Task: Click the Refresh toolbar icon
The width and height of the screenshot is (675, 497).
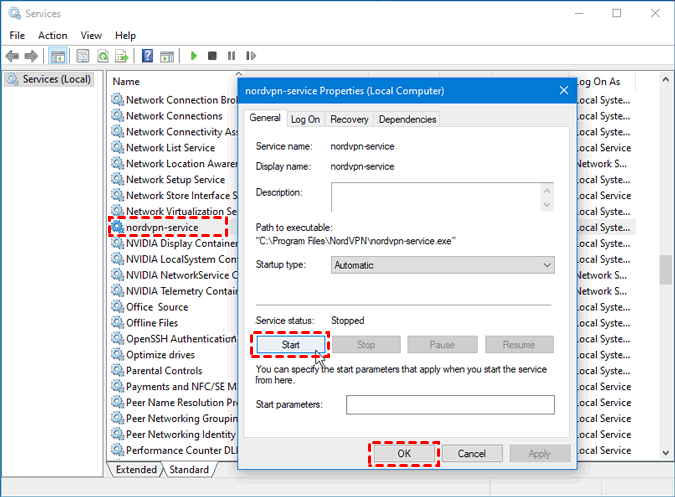Action: tap(101, 56)
